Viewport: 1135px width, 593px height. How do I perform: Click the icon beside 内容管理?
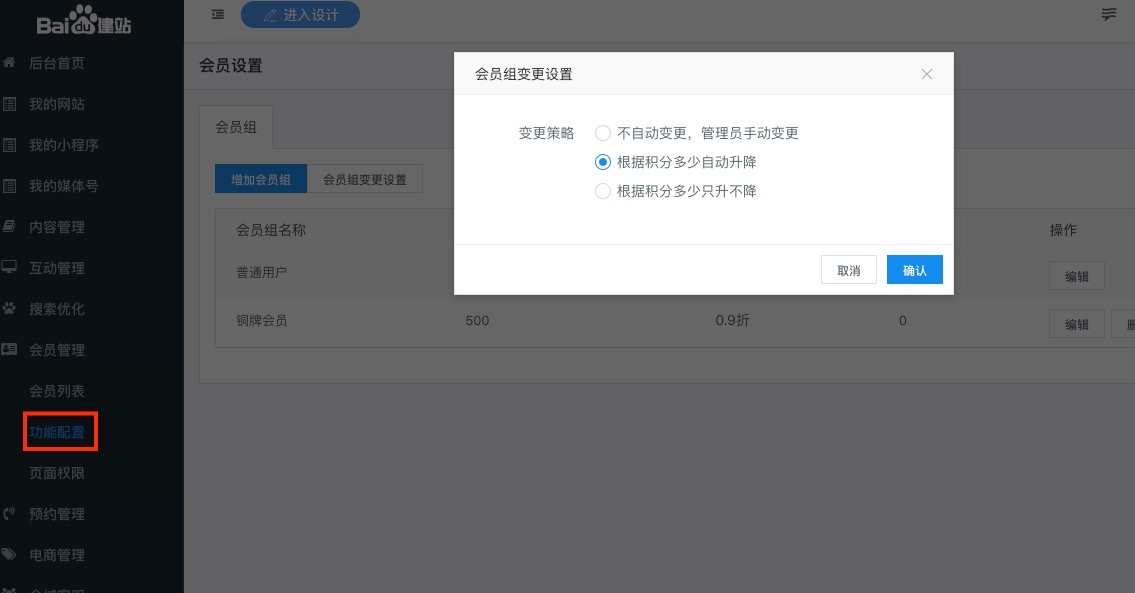coord(10,227)
